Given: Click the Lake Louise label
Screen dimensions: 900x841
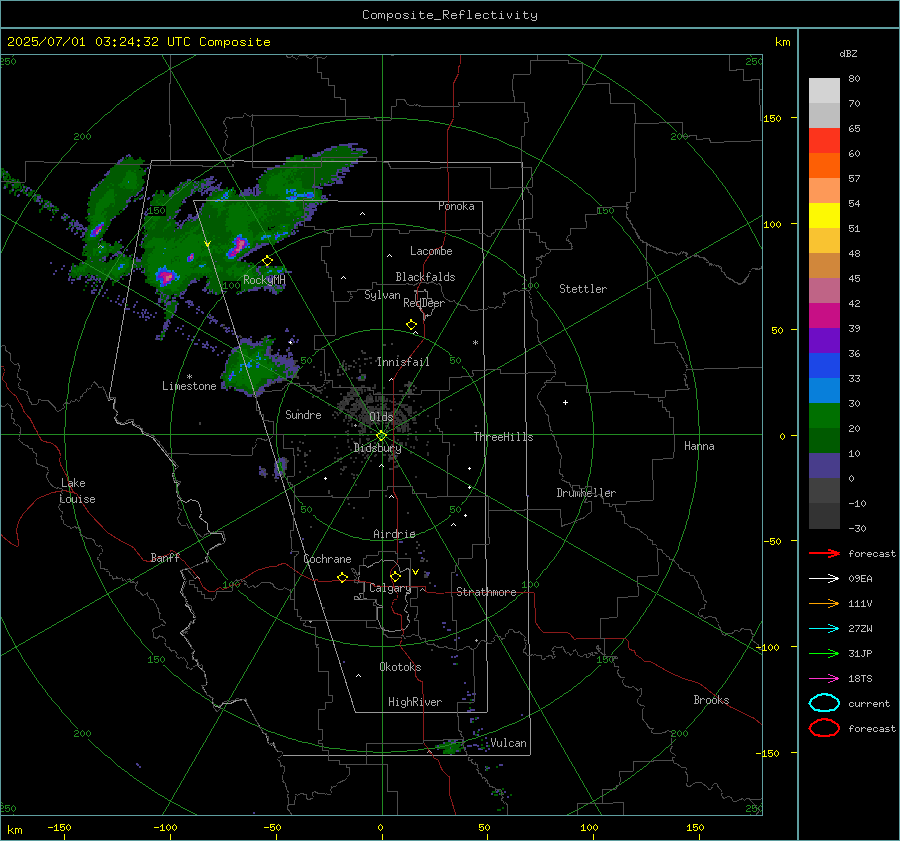Looking at the screenshot, I should [77, 491].
